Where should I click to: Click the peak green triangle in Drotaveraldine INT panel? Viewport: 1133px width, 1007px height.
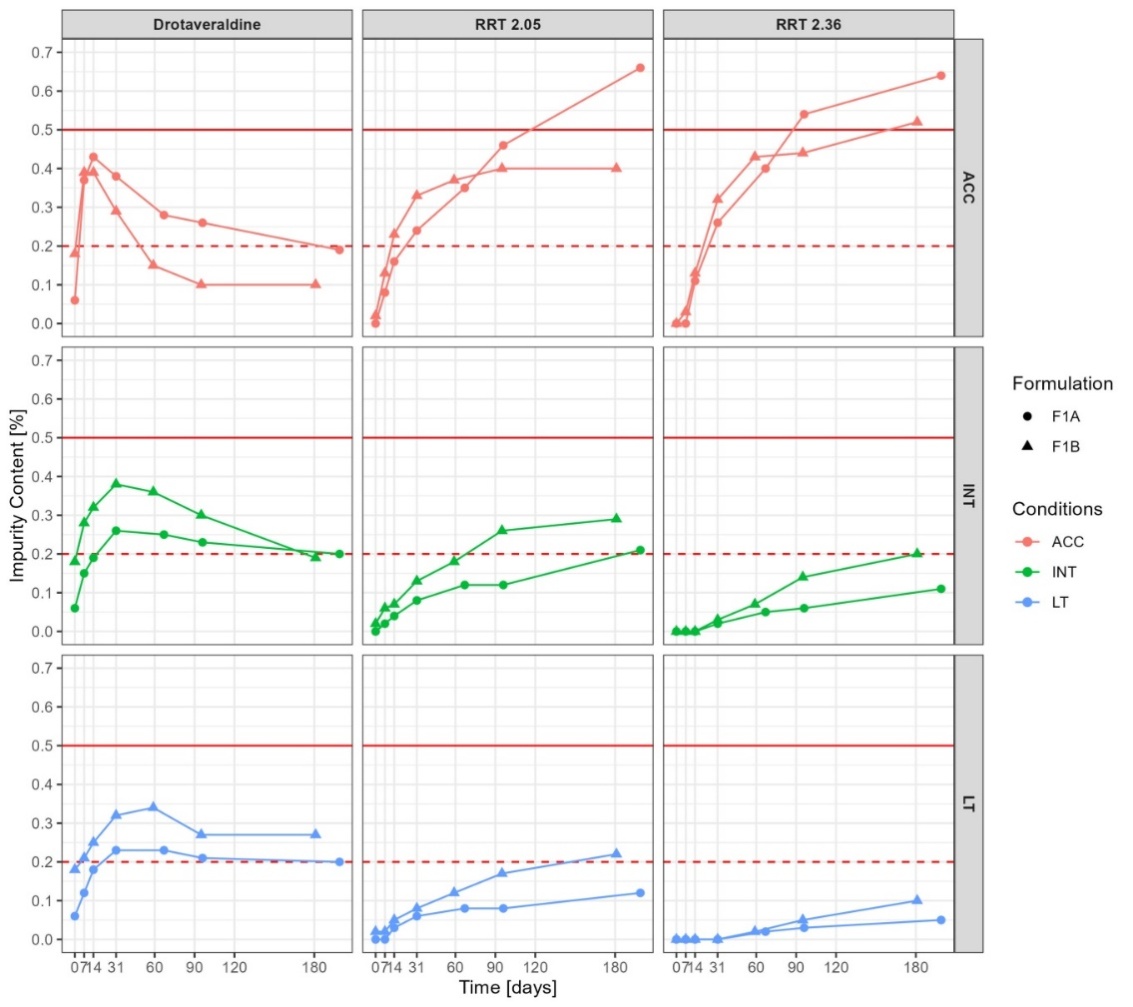point(116,484)
